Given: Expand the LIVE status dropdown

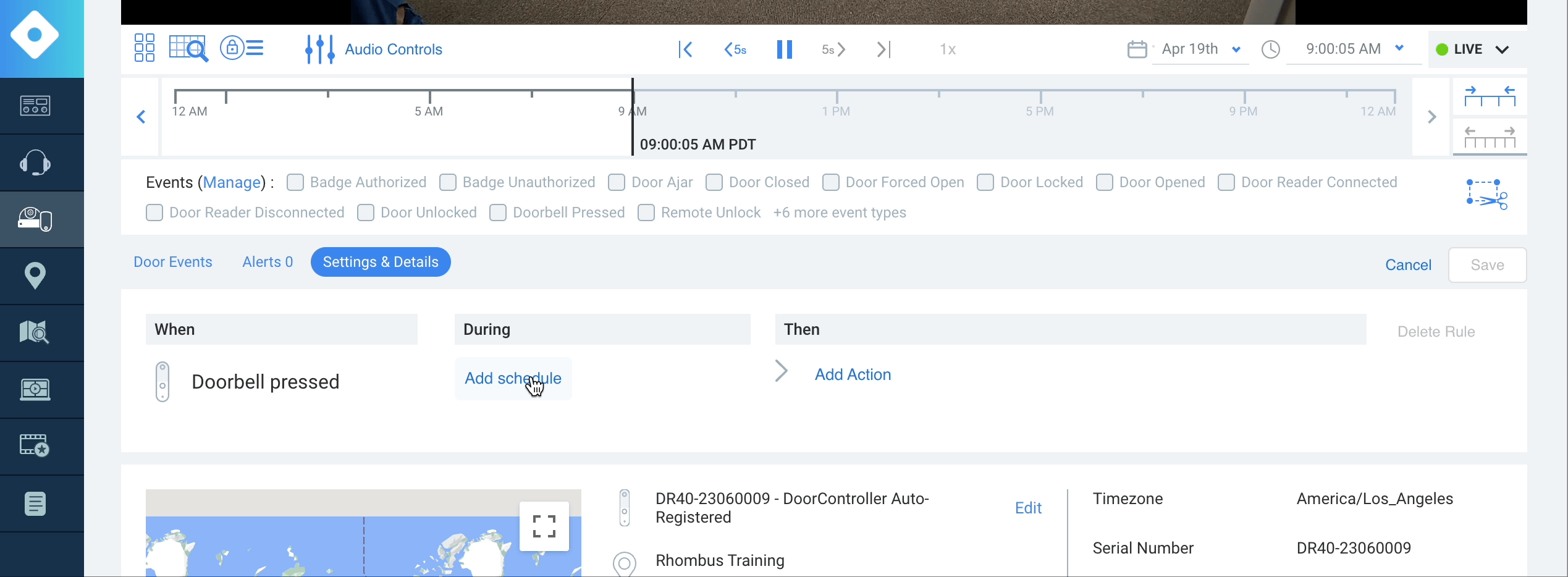Looking at the screenshot, I should point(1475,49).
